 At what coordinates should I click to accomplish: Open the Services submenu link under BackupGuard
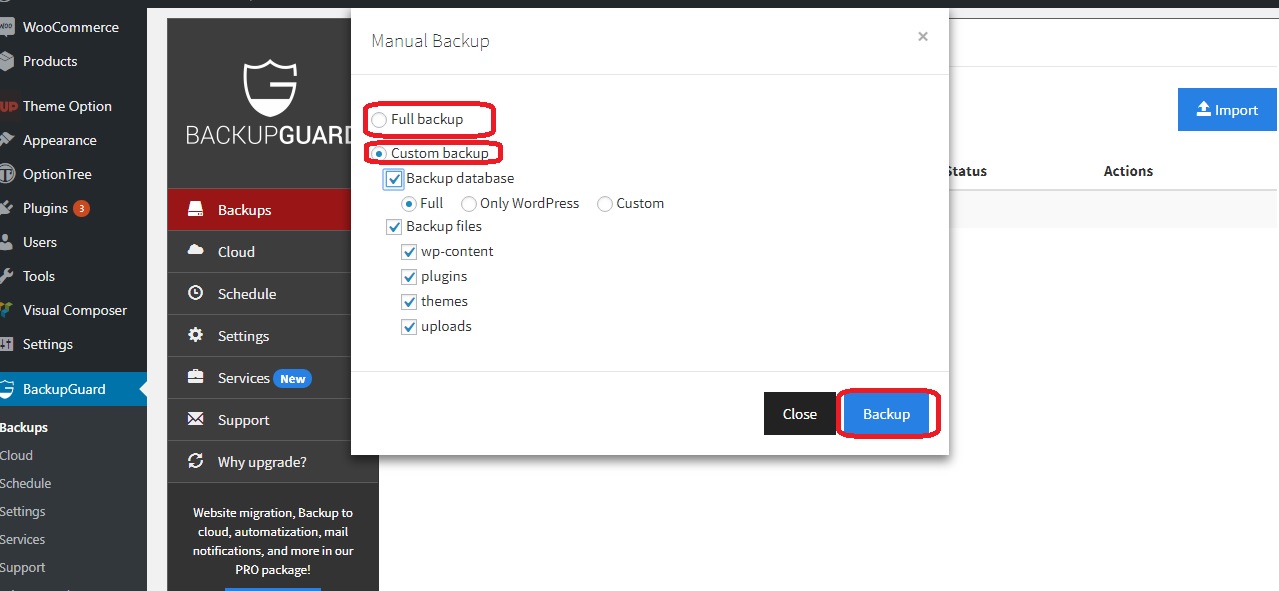pos(22,539)
